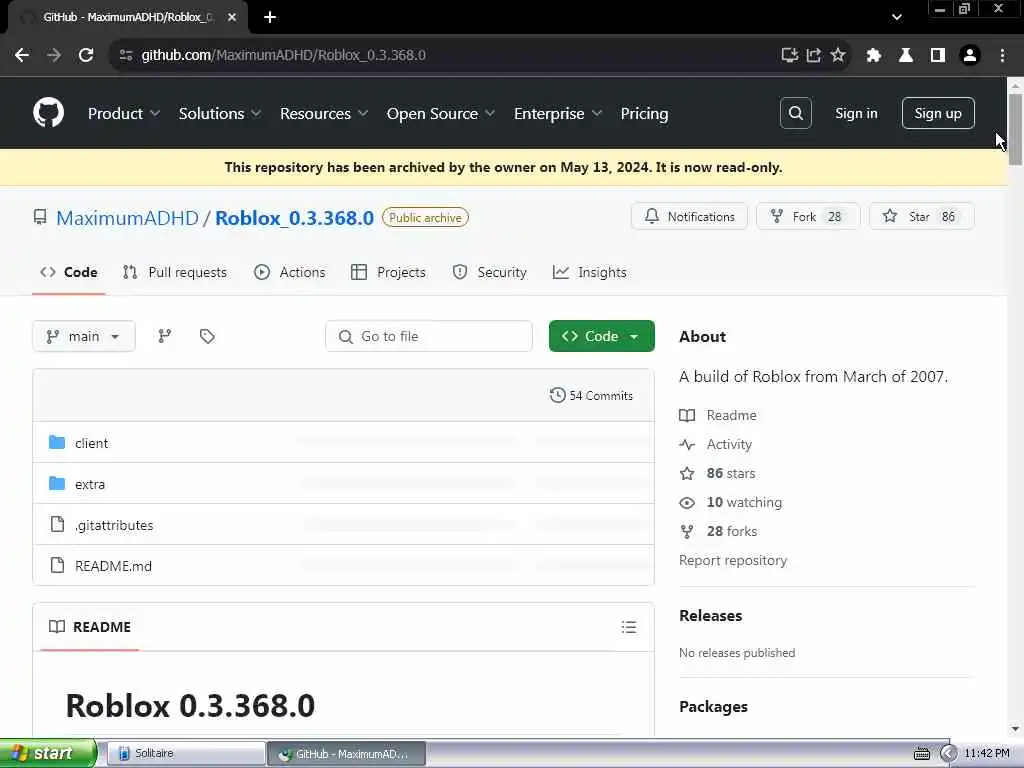This screenshot has width=1024, height=768.
Task: Click the browser address bar URL
Action: pos(283,55)
